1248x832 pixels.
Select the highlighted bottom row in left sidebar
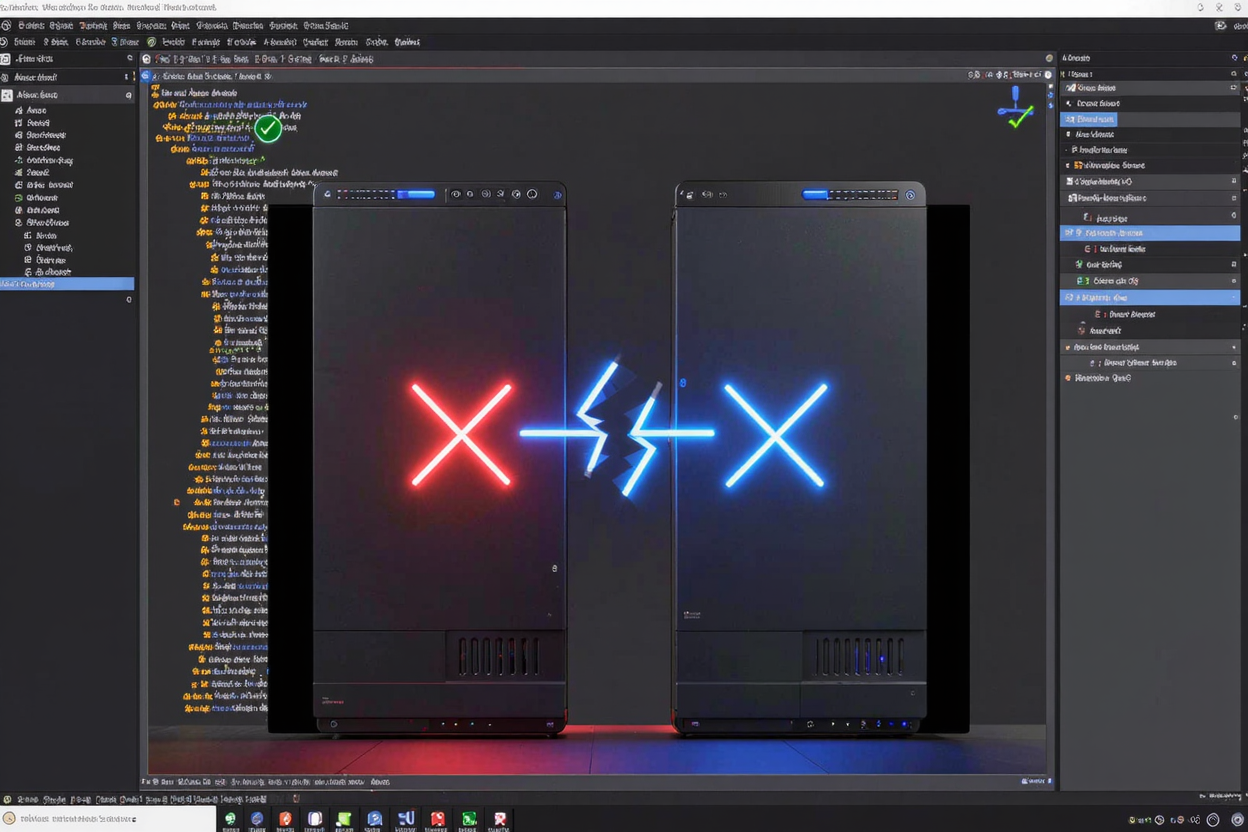[x=66, y=284]
